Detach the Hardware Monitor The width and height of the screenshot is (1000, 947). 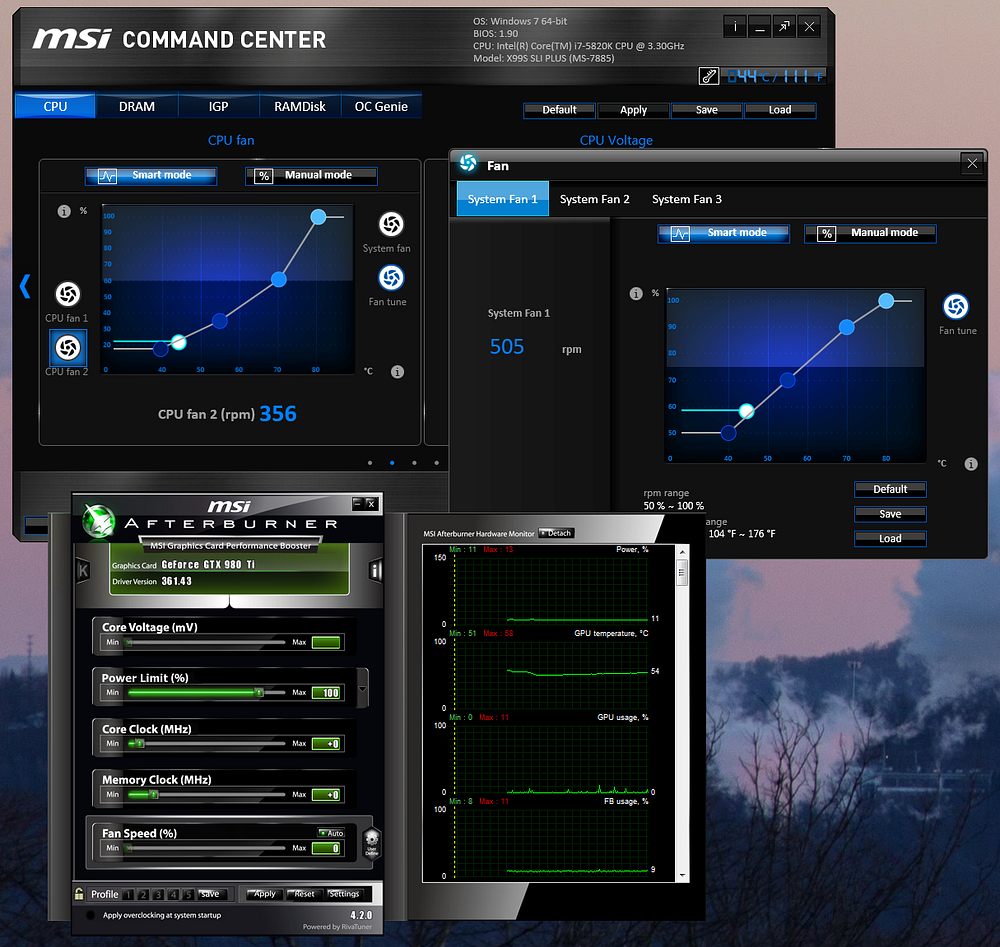(x=557, y=533)
